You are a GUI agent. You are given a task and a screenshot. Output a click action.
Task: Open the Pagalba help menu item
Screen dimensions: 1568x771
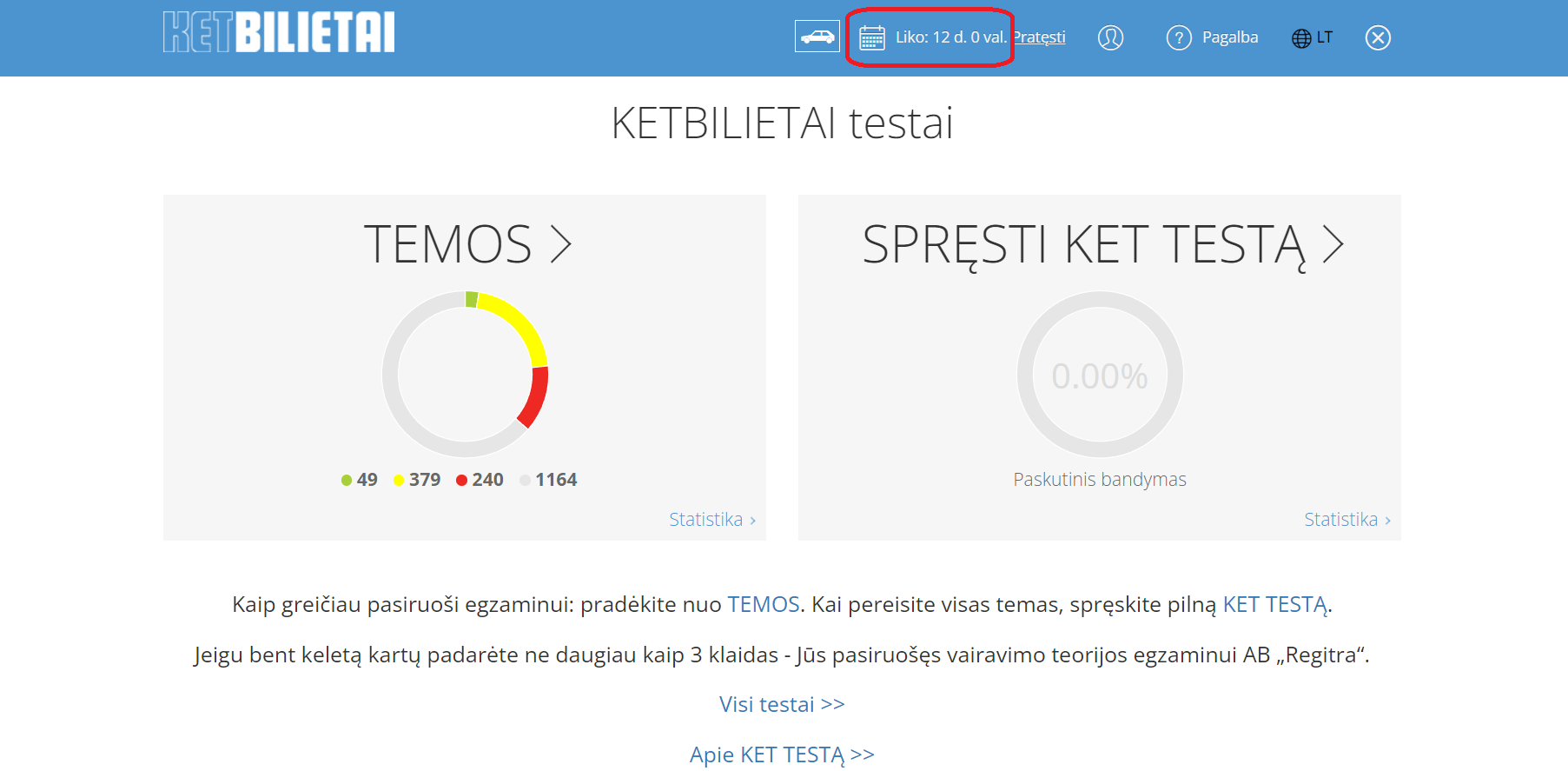point(1229,37)
